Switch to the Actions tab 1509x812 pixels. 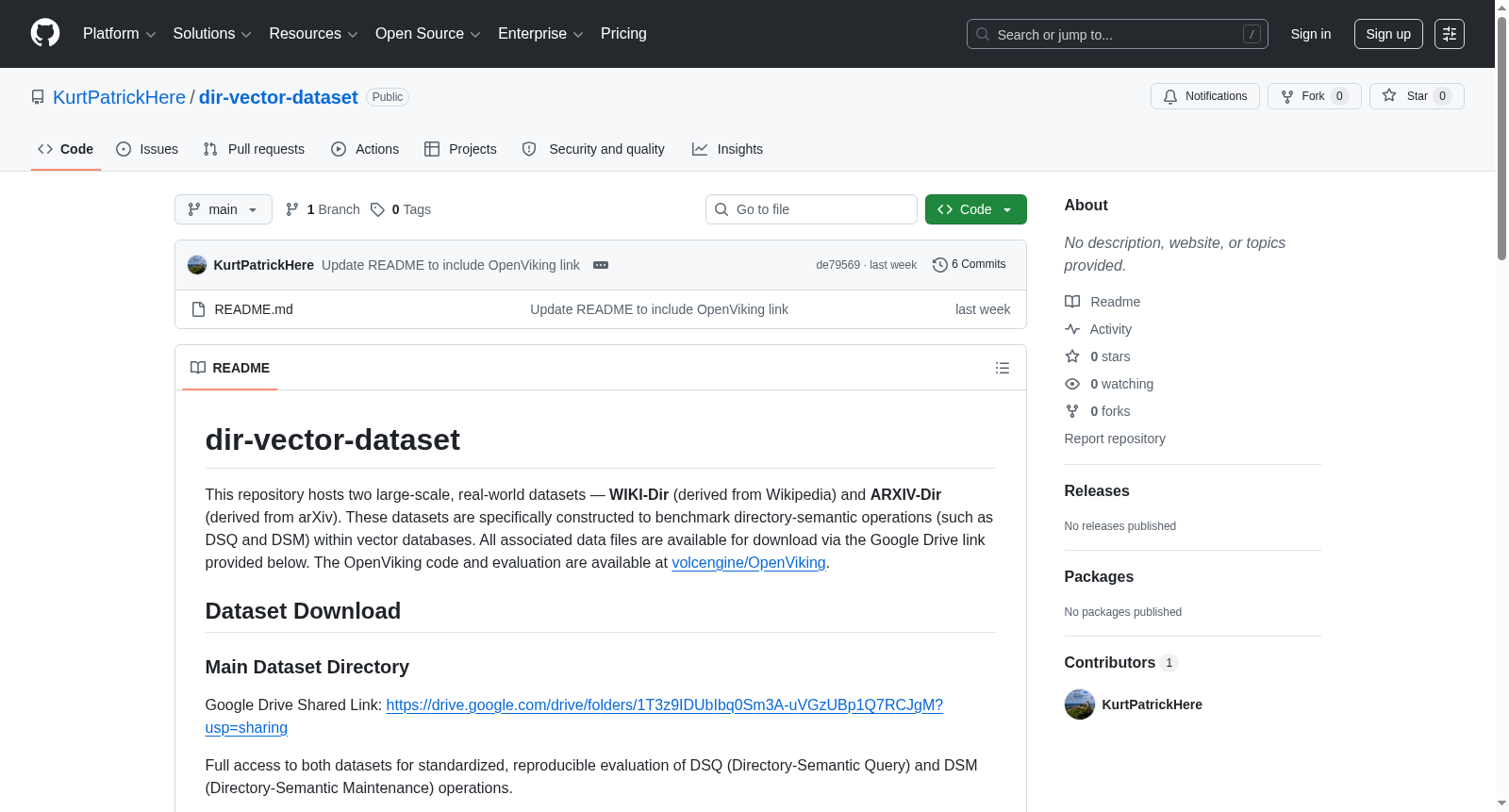[365, 149]
